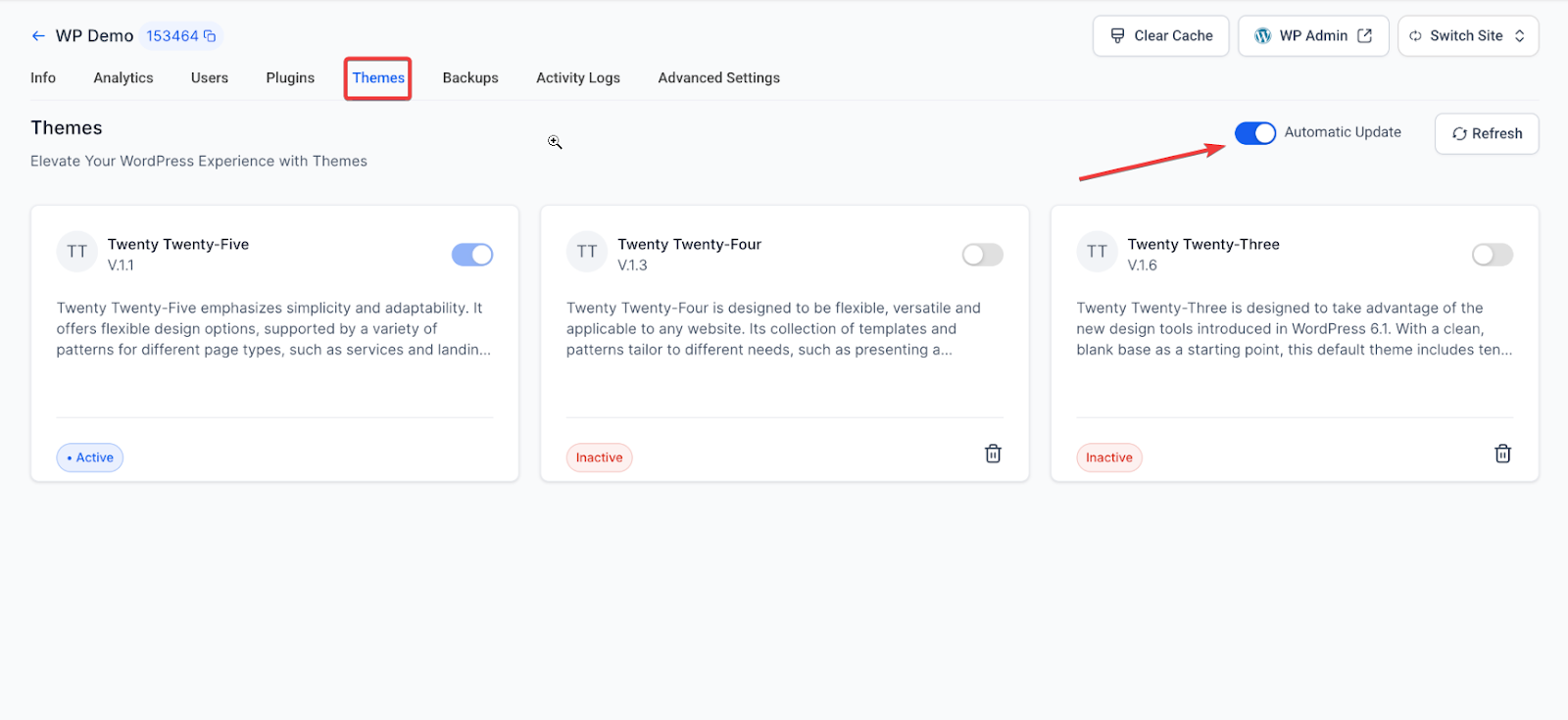Select the Themes tab
Screen dimensions: 1568x720
coord(378,77)
